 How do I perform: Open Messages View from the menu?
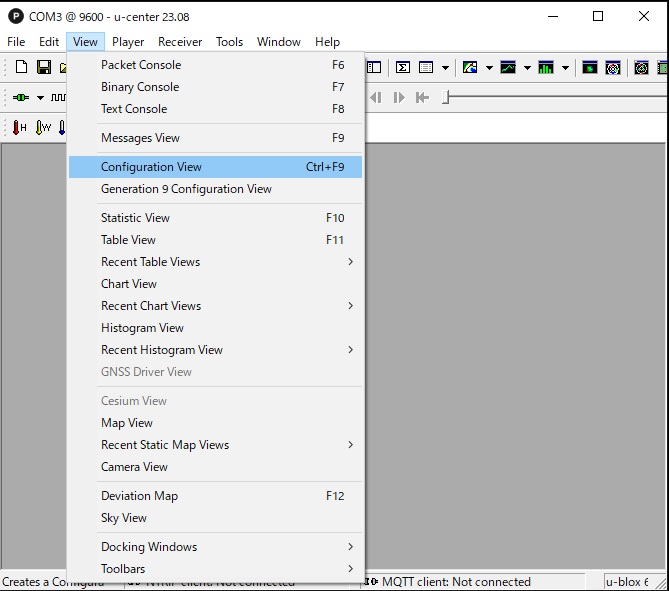(215, 138)
